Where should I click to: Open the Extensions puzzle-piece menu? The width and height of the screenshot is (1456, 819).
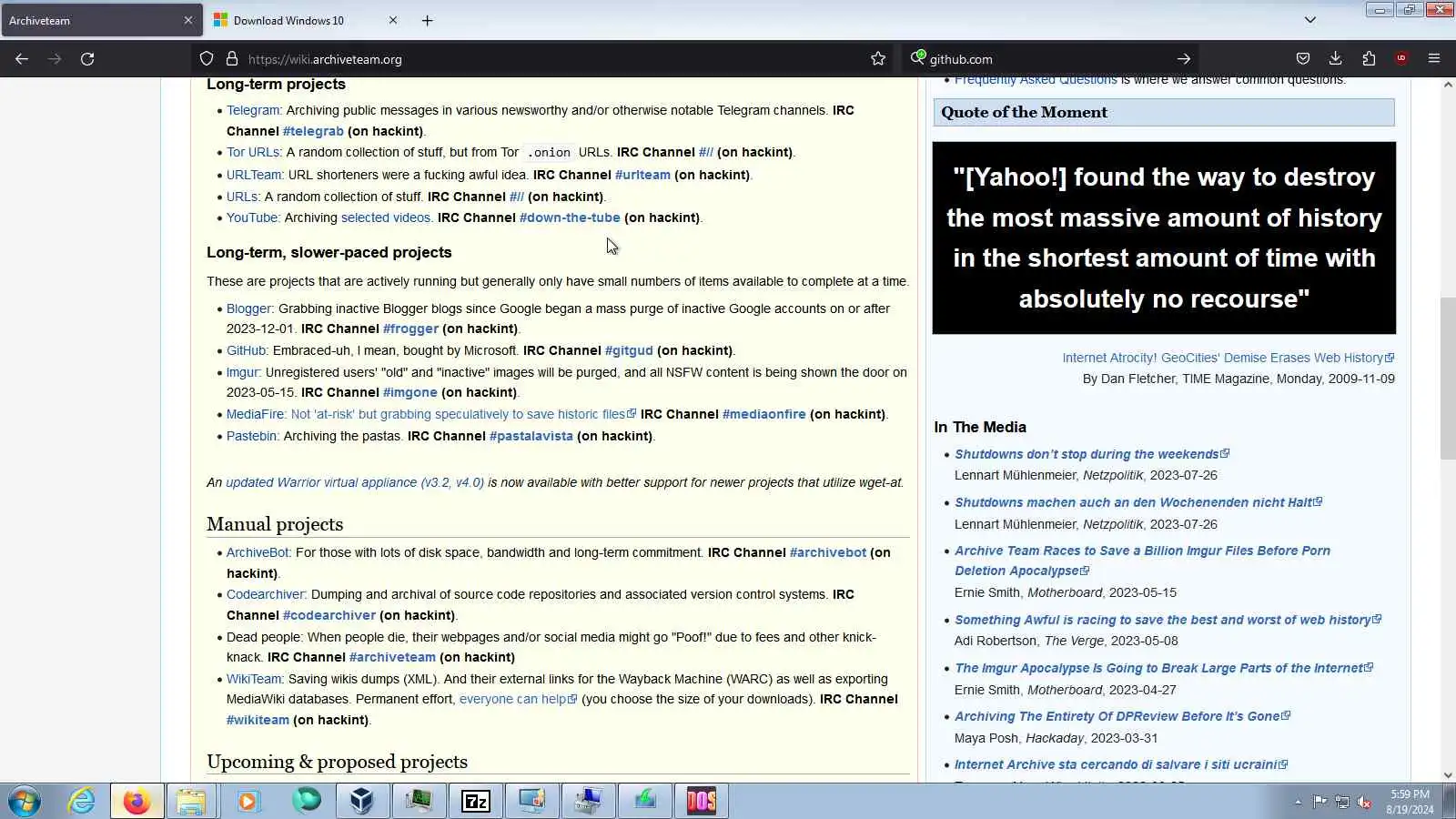1369,59
